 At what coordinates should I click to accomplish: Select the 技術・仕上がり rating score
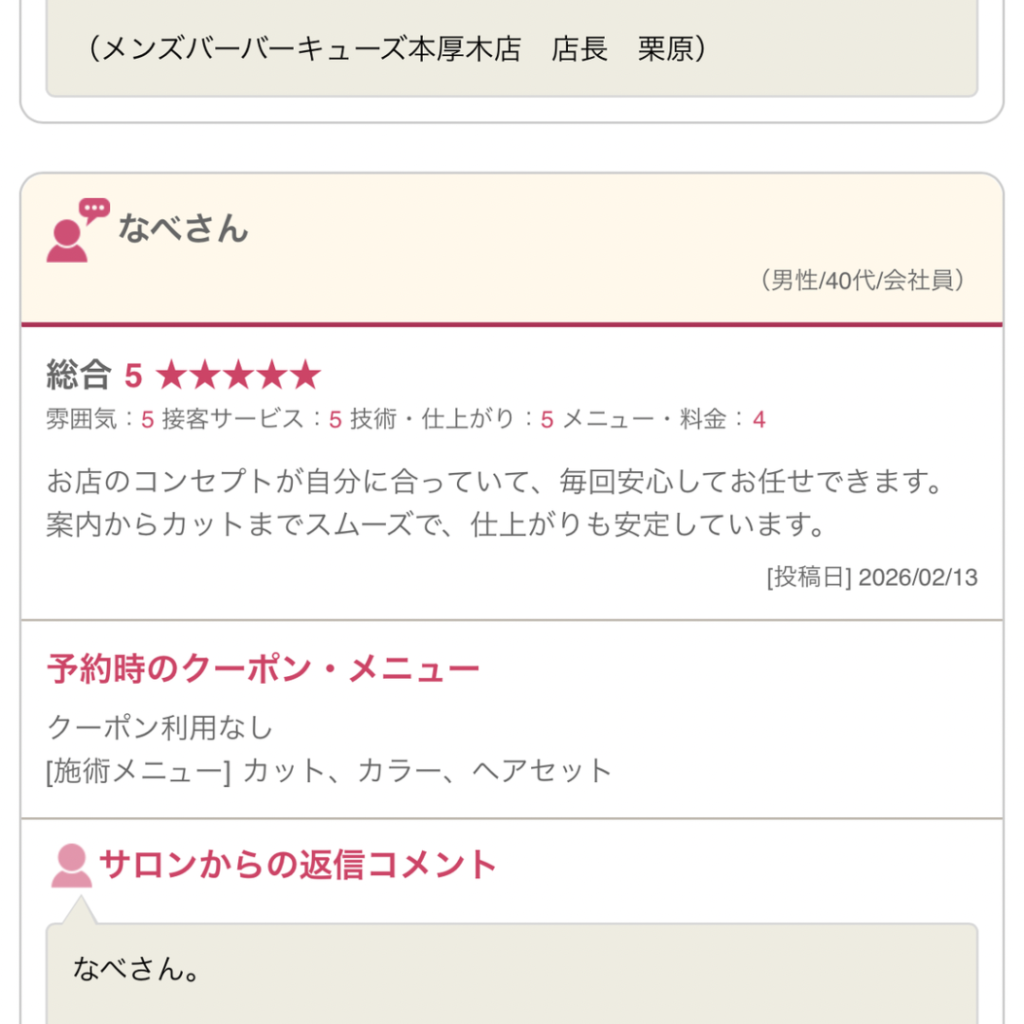pyautogui.click(x=546, y=420)
